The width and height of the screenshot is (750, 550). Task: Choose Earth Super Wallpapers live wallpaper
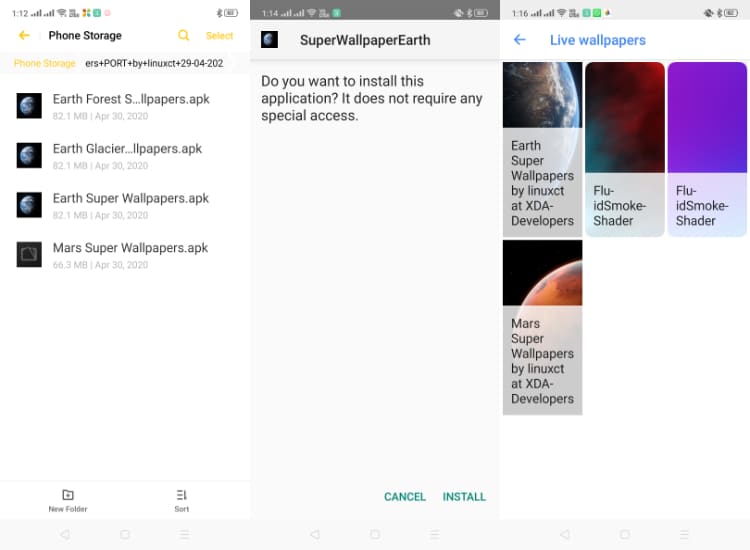pos(542,149)
